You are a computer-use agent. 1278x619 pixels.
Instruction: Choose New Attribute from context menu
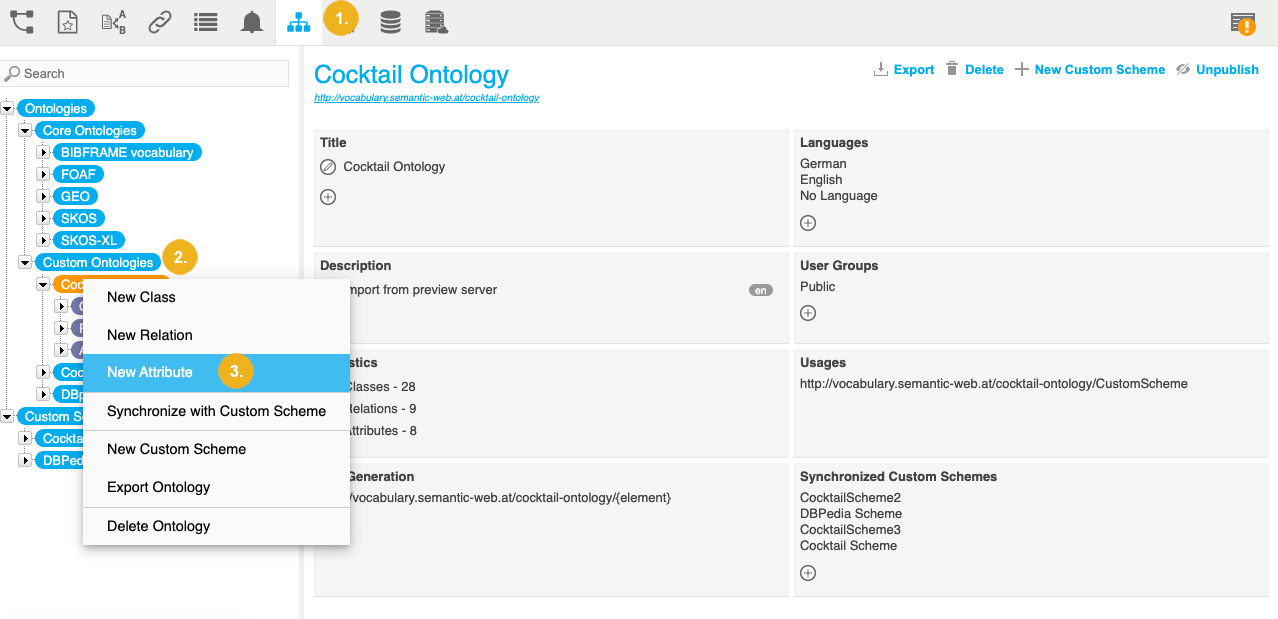tap(150, 372)
